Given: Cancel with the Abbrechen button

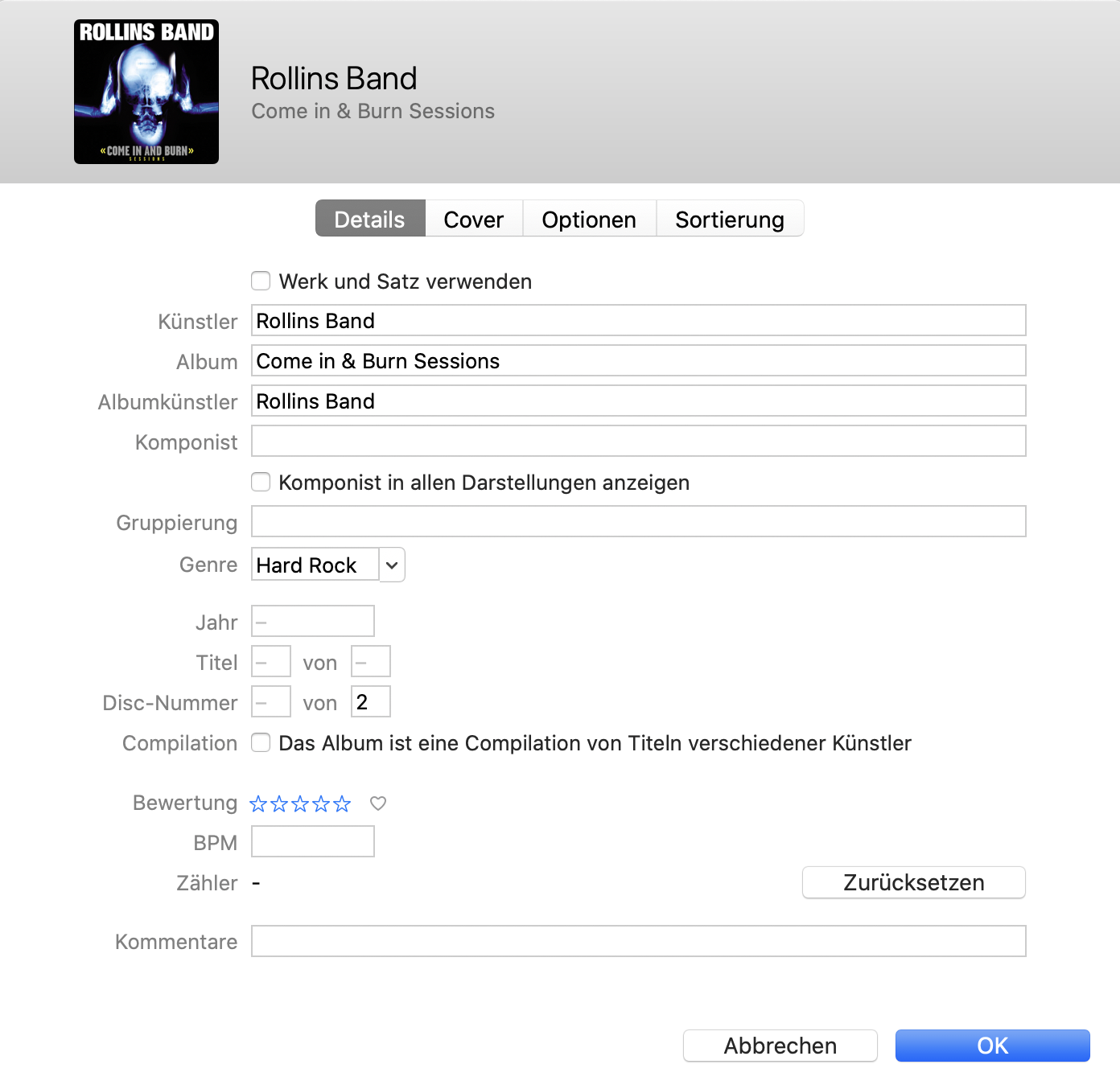Looking at the screenshot, I should (x=780, y=1046).
